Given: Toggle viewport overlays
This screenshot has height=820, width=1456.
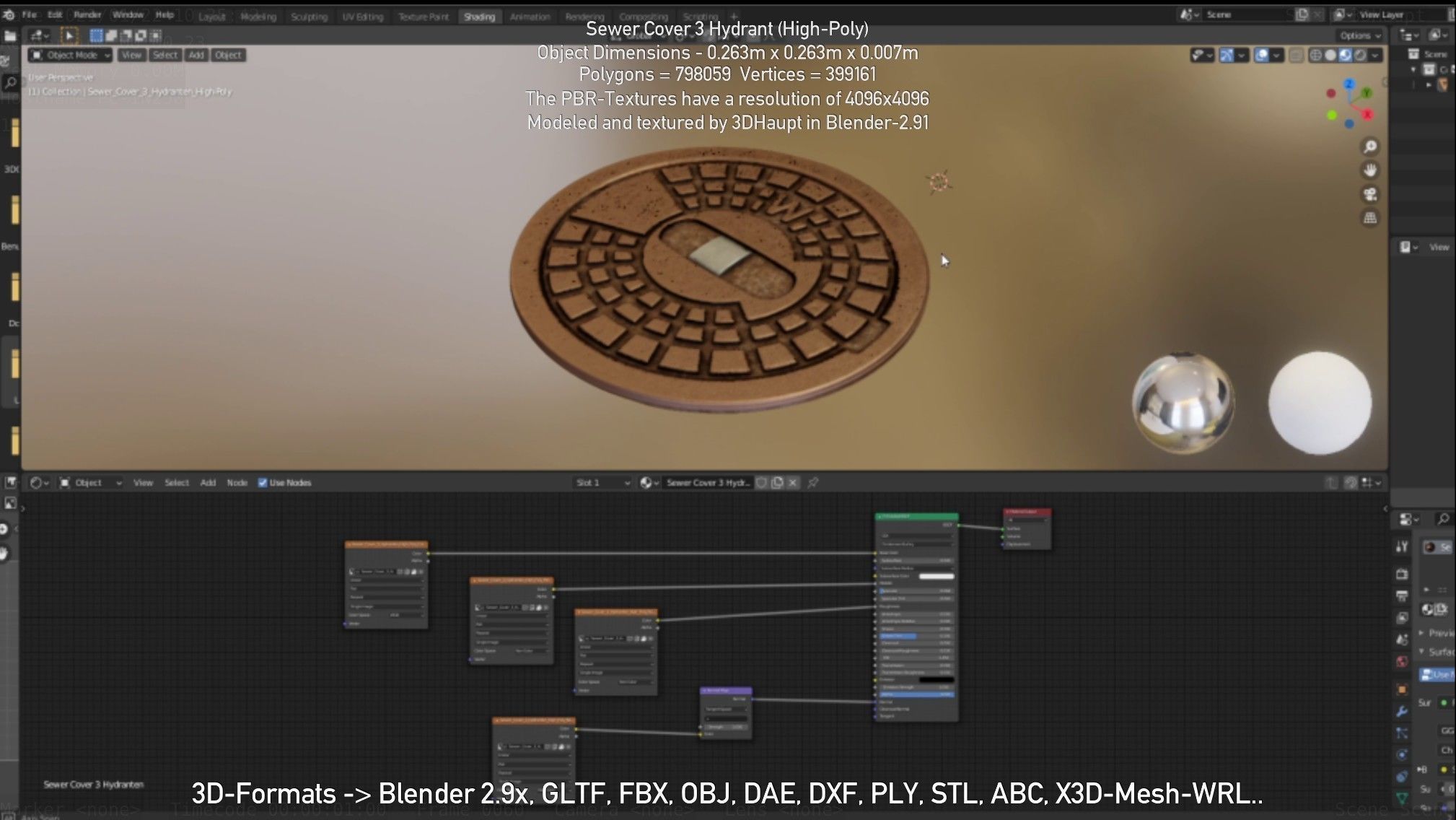Looking at the screenshot, I should click(1262, 55).
